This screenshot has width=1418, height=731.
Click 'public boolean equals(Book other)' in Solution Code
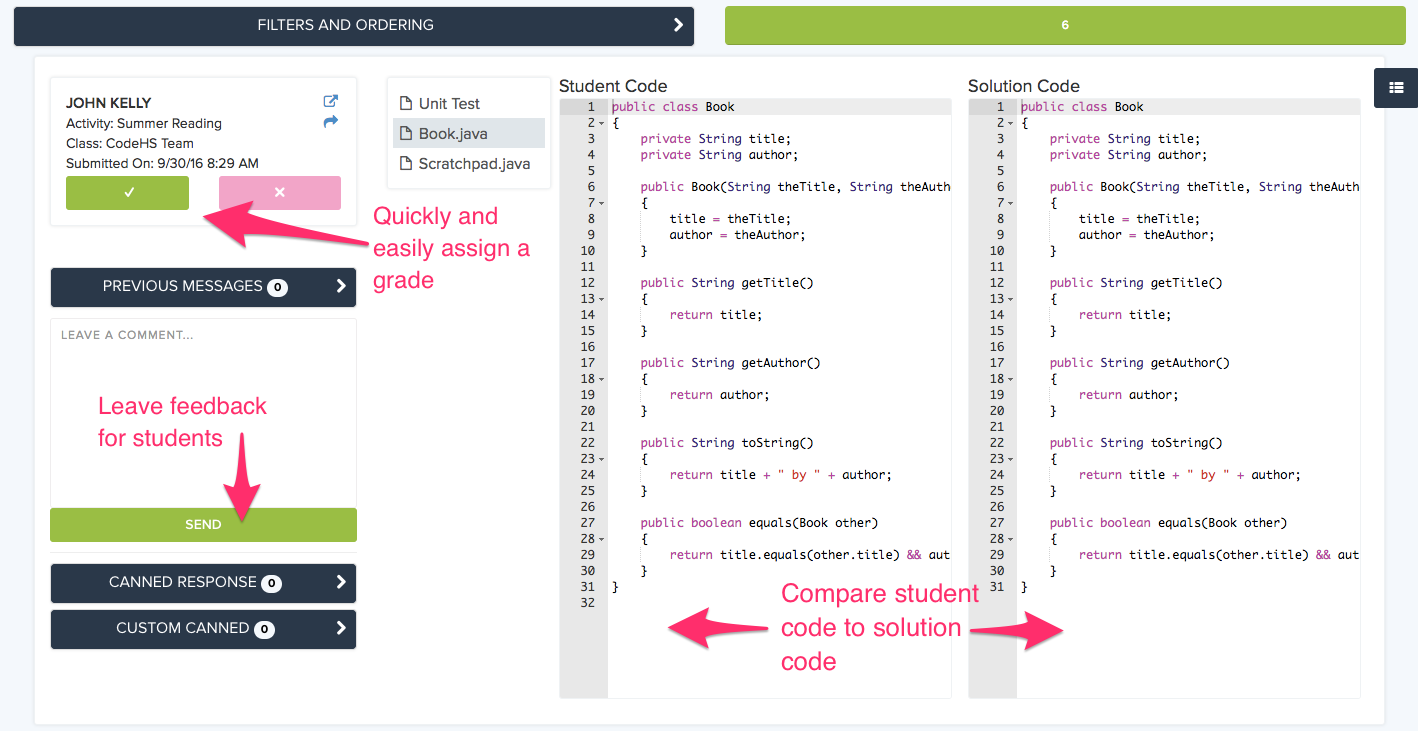[1168, 523]
